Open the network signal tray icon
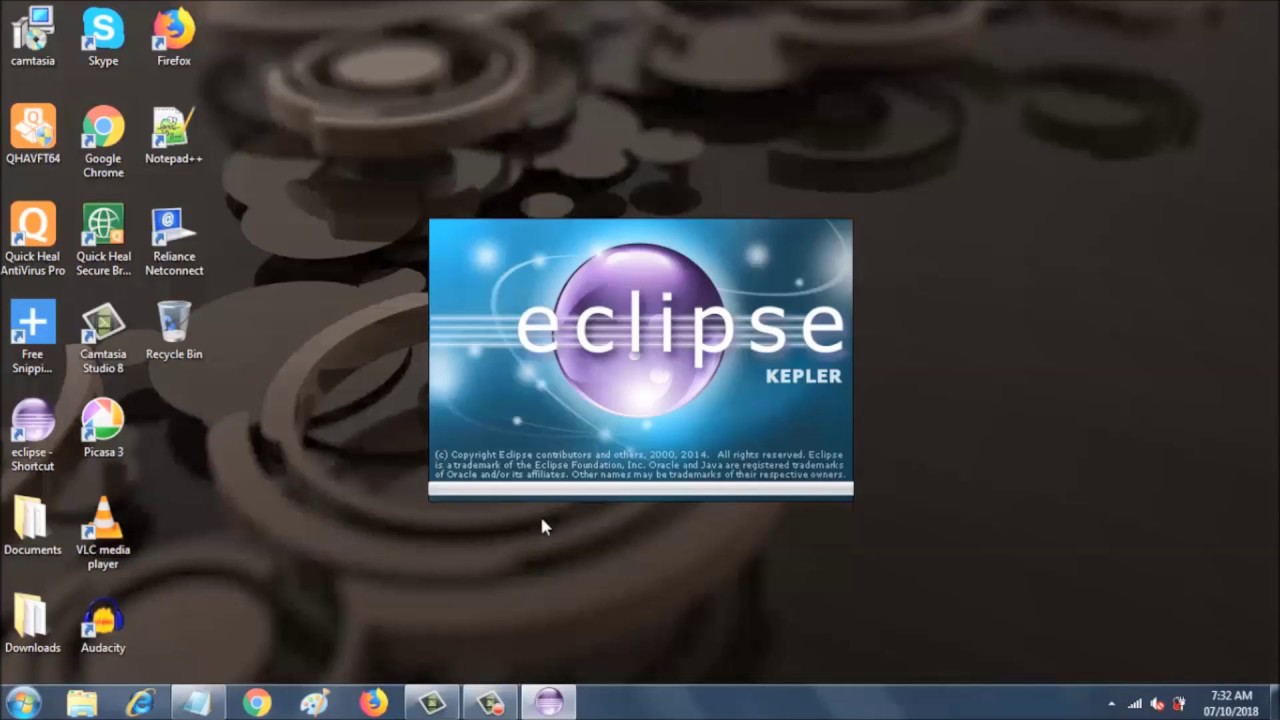This screenshot has width=1280, height=720. tap(1135, 703)
